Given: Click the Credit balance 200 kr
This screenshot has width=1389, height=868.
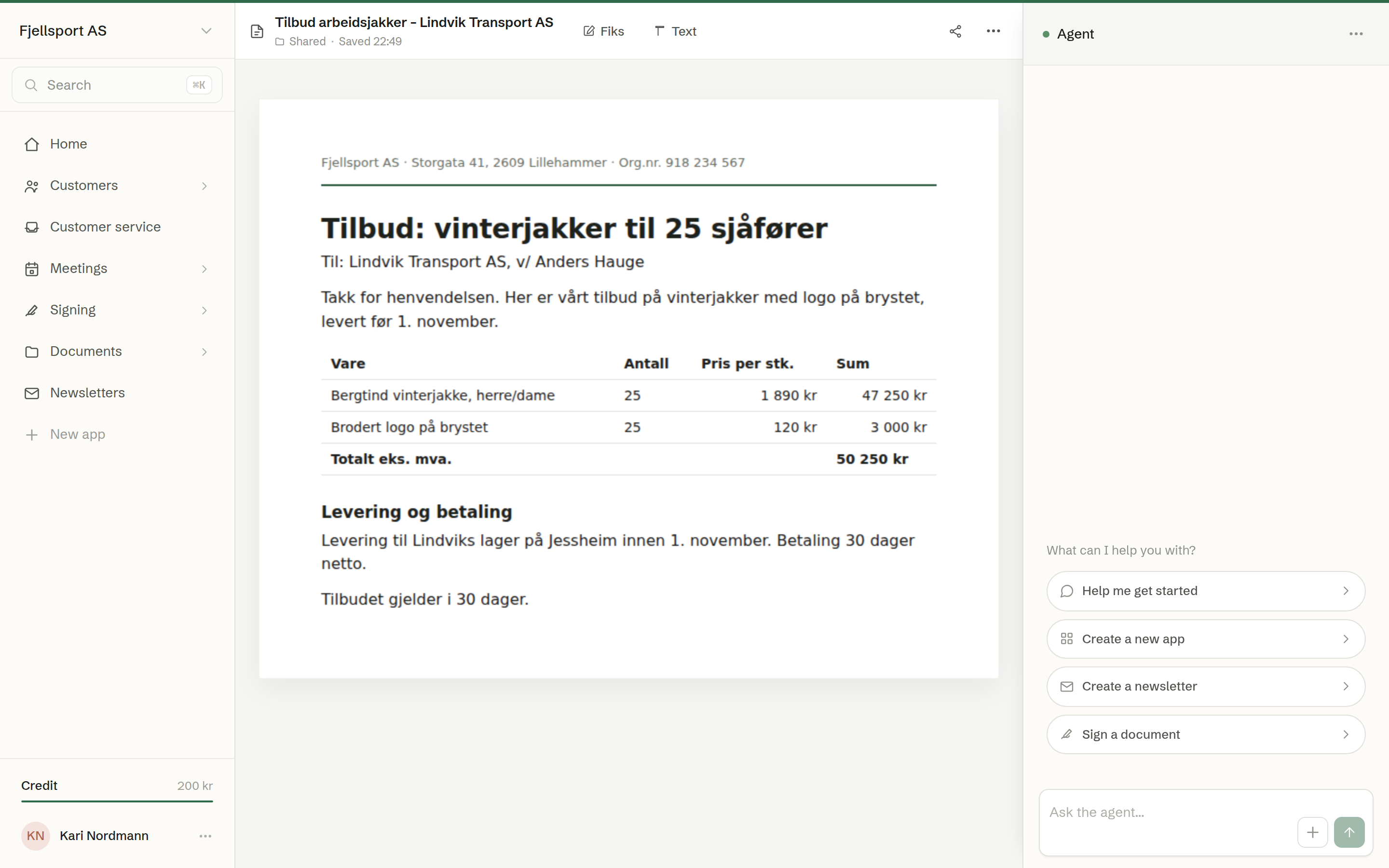Looking at the screenshot, I should click(194, 786).
